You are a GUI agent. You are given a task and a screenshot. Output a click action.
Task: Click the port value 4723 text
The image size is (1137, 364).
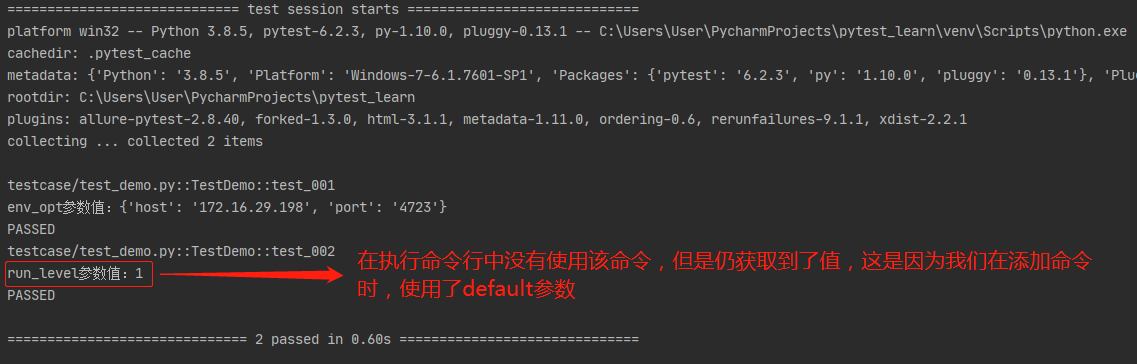[415, 208]
